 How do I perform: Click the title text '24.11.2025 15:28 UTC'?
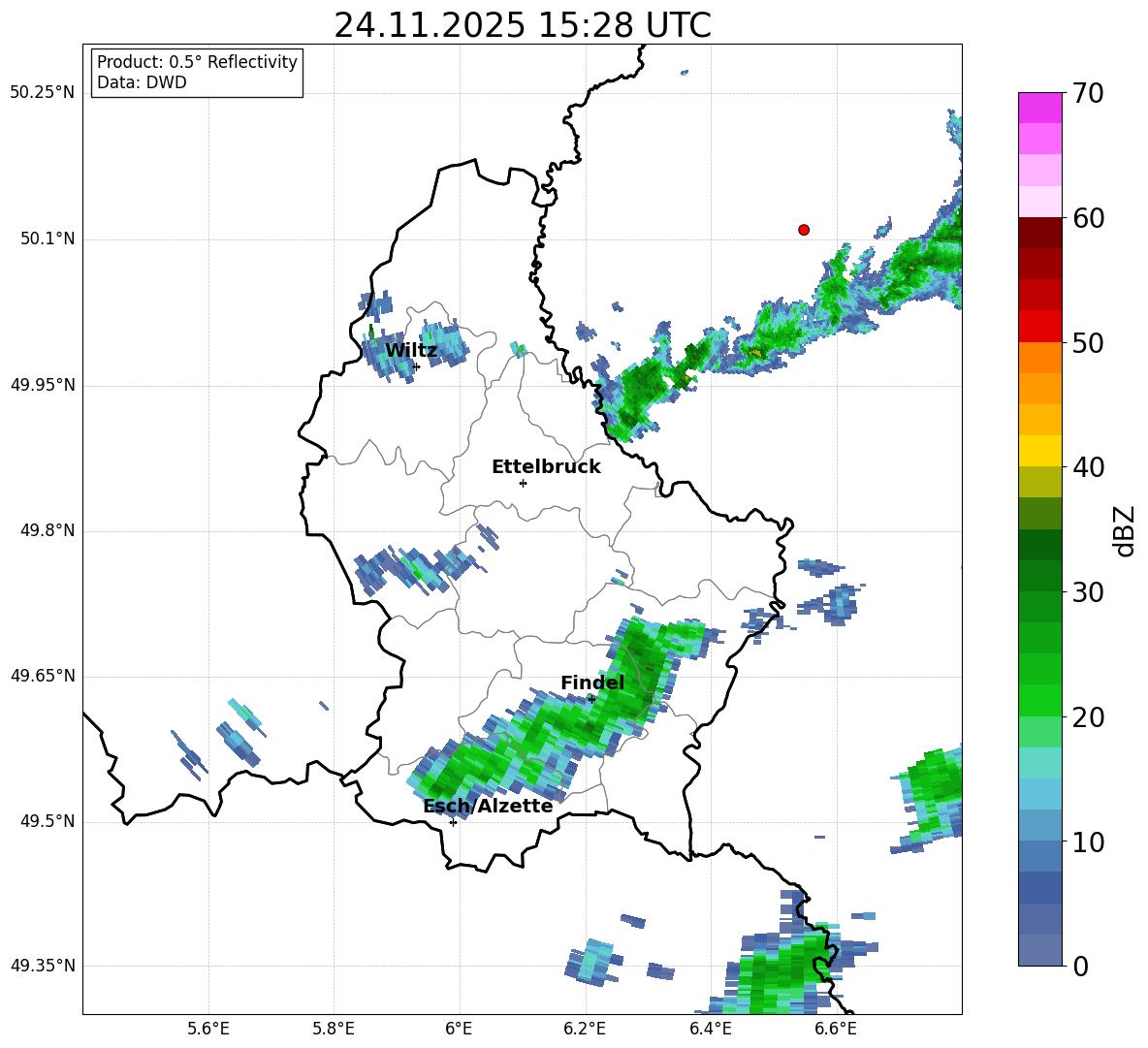pyautogui.click(x=522, y=25)
